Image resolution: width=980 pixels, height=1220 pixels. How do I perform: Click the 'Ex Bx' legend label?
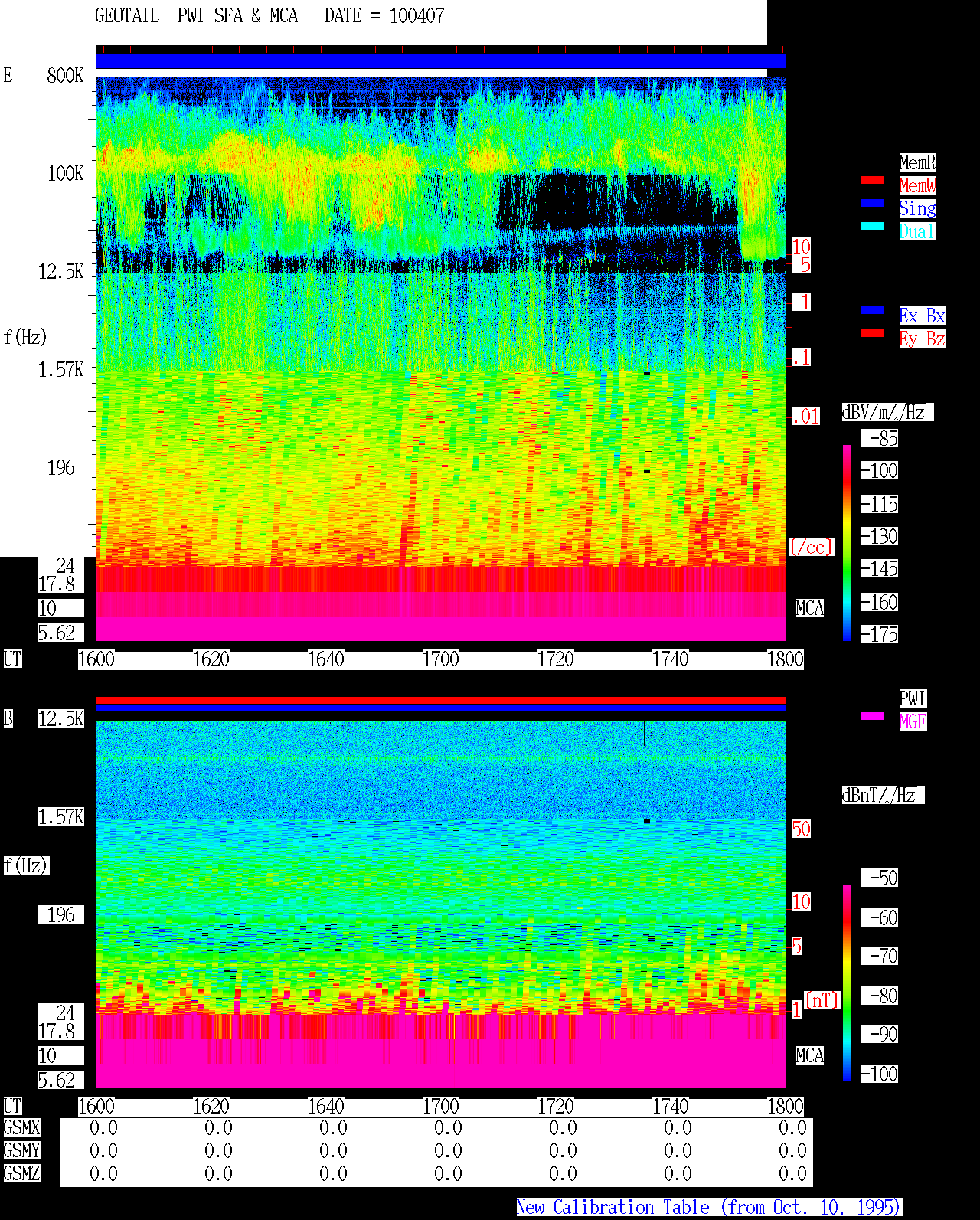pyautogui.click(x=922, y=316)
